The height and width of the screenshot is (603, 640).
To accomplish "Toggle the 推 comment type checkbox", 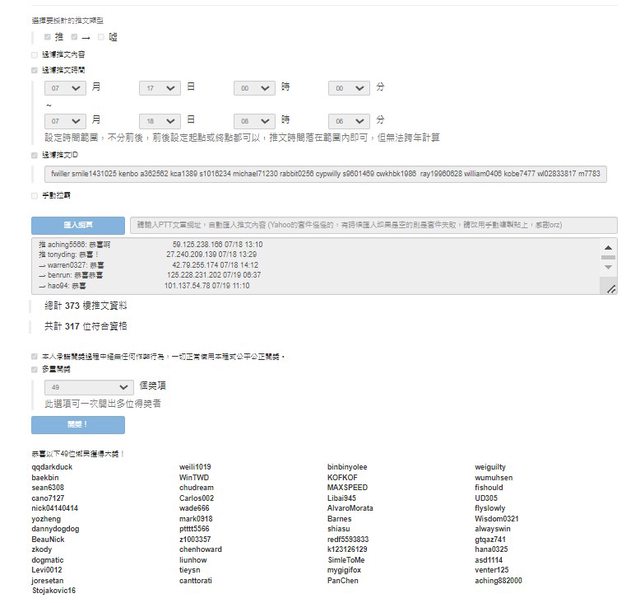I will 47,37.
